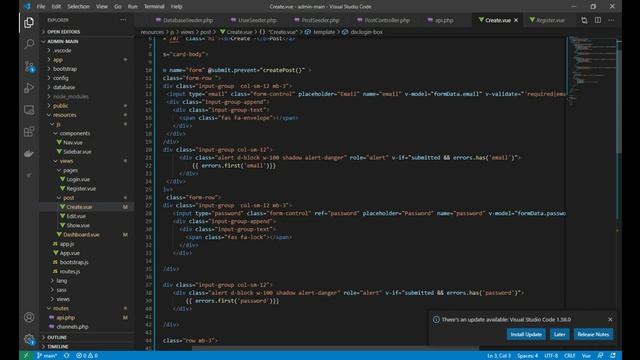Open the Selection menu

(78, 7)
